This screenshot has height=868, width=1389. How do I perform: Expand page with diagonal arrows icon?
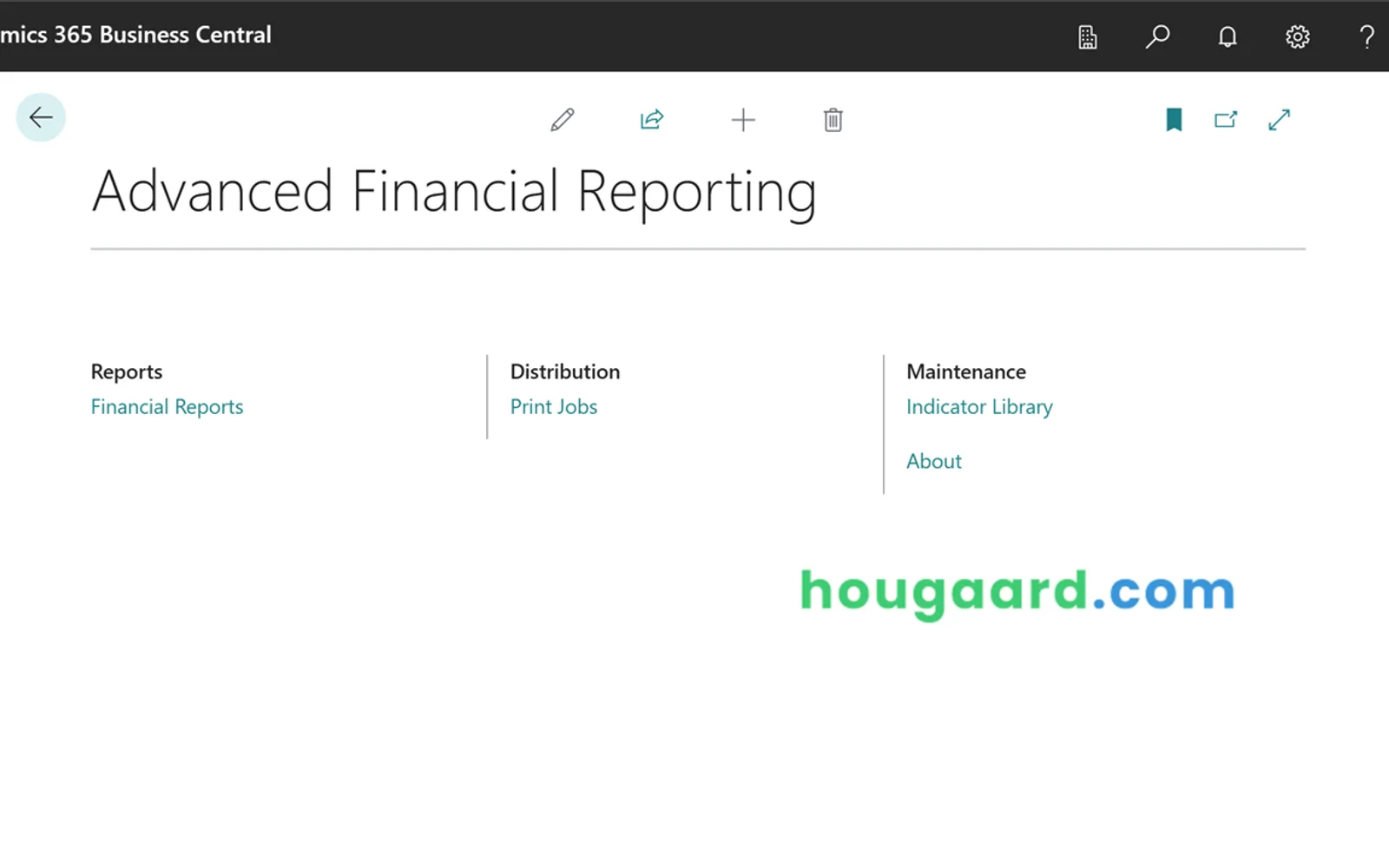pos(1280,120)
